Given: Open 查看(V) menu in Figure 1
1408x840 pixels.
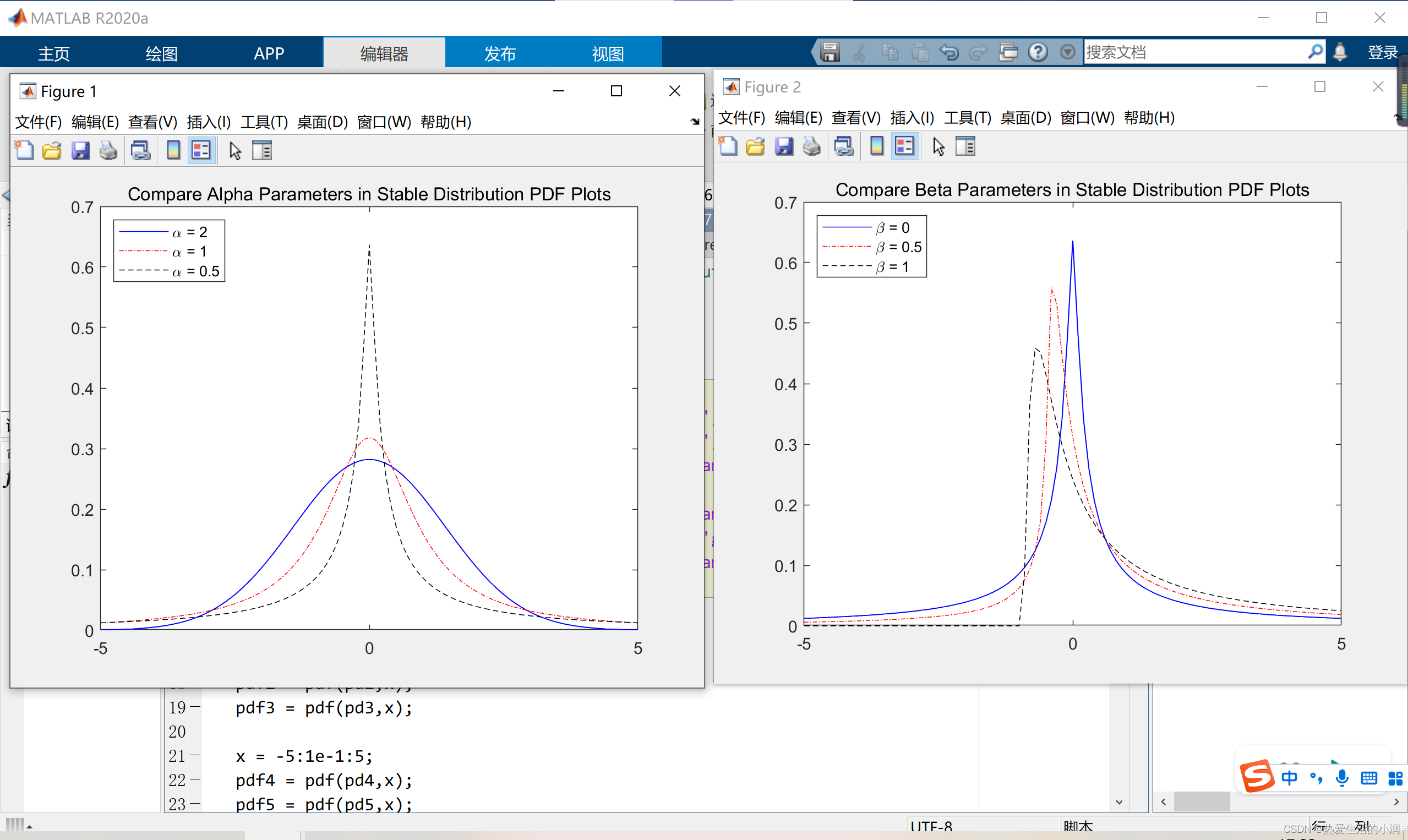Looking at the screenshot, I should [152, 122].
